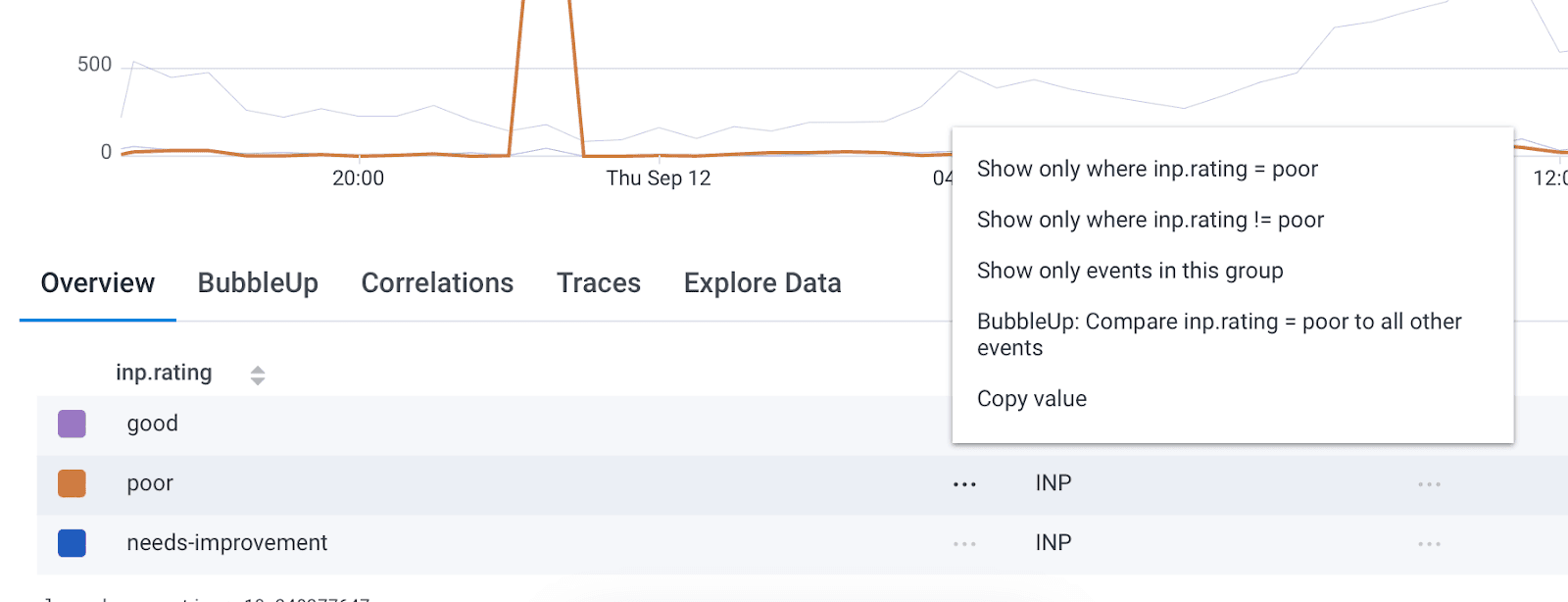Open the ellipsis menu beside the poor row
Viewport: 1568px width, 602px height.
964,484
